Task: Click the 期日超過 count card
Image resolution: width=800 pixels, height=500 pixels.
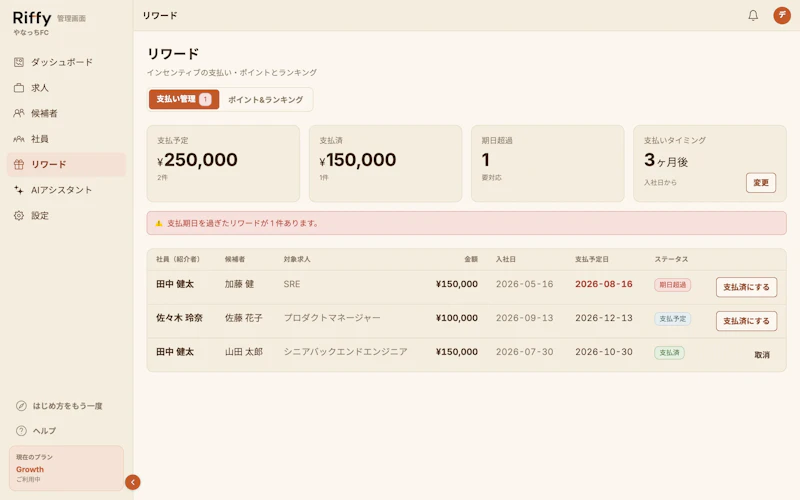Action: [x=547, y=163]
